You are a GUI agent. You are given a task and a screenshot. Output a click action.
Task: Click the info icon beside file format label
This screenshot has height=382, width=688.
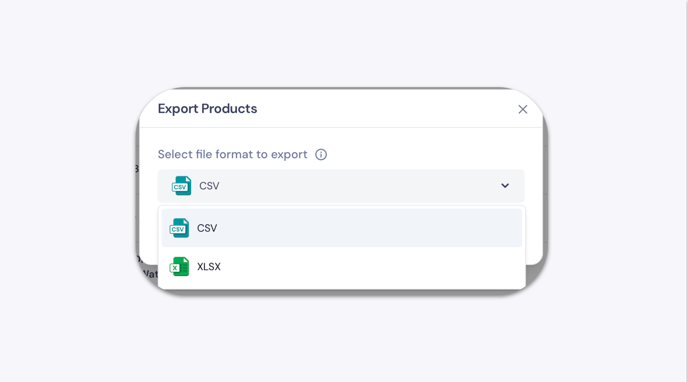(x=321, y=154)
